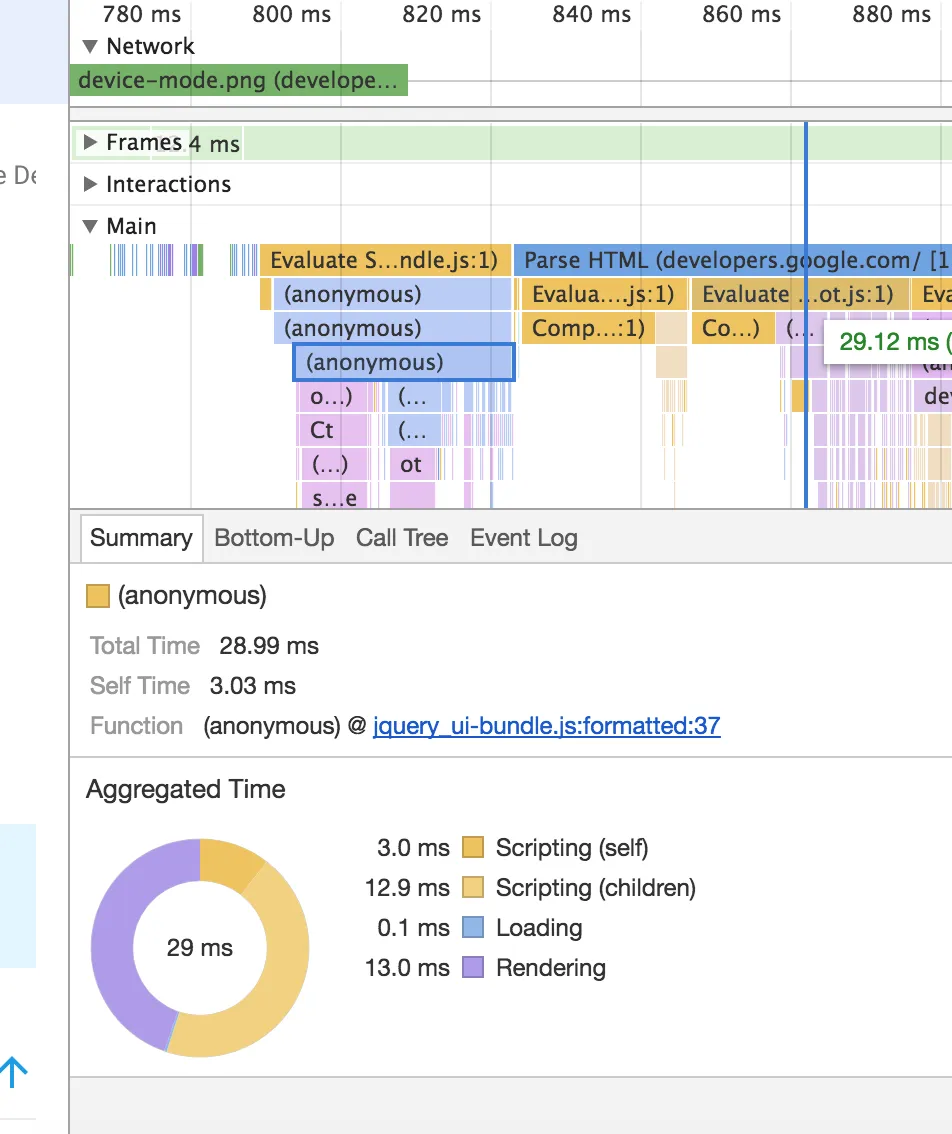Image resolution: width=952 pixels, height=1134 pixels.
Task: Click the Loading legend color swatch
Action: 473,928
